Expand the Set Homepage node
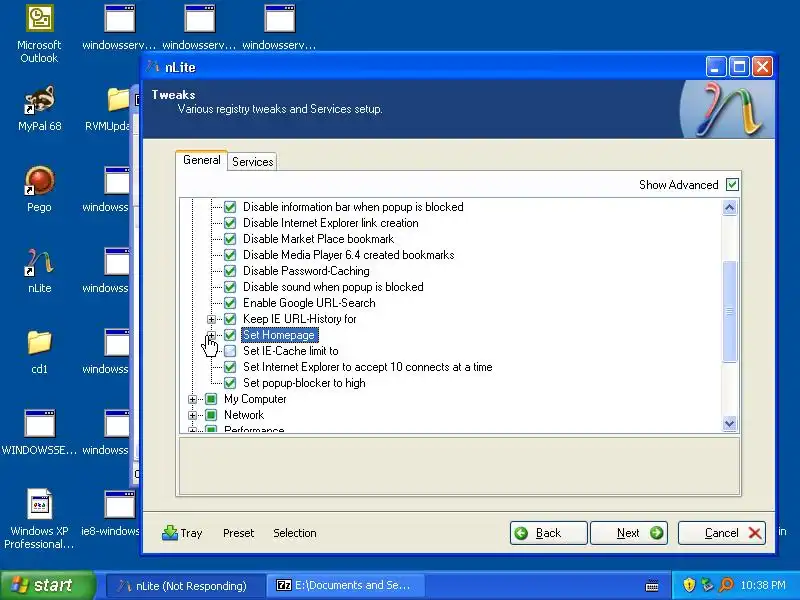 211,335
